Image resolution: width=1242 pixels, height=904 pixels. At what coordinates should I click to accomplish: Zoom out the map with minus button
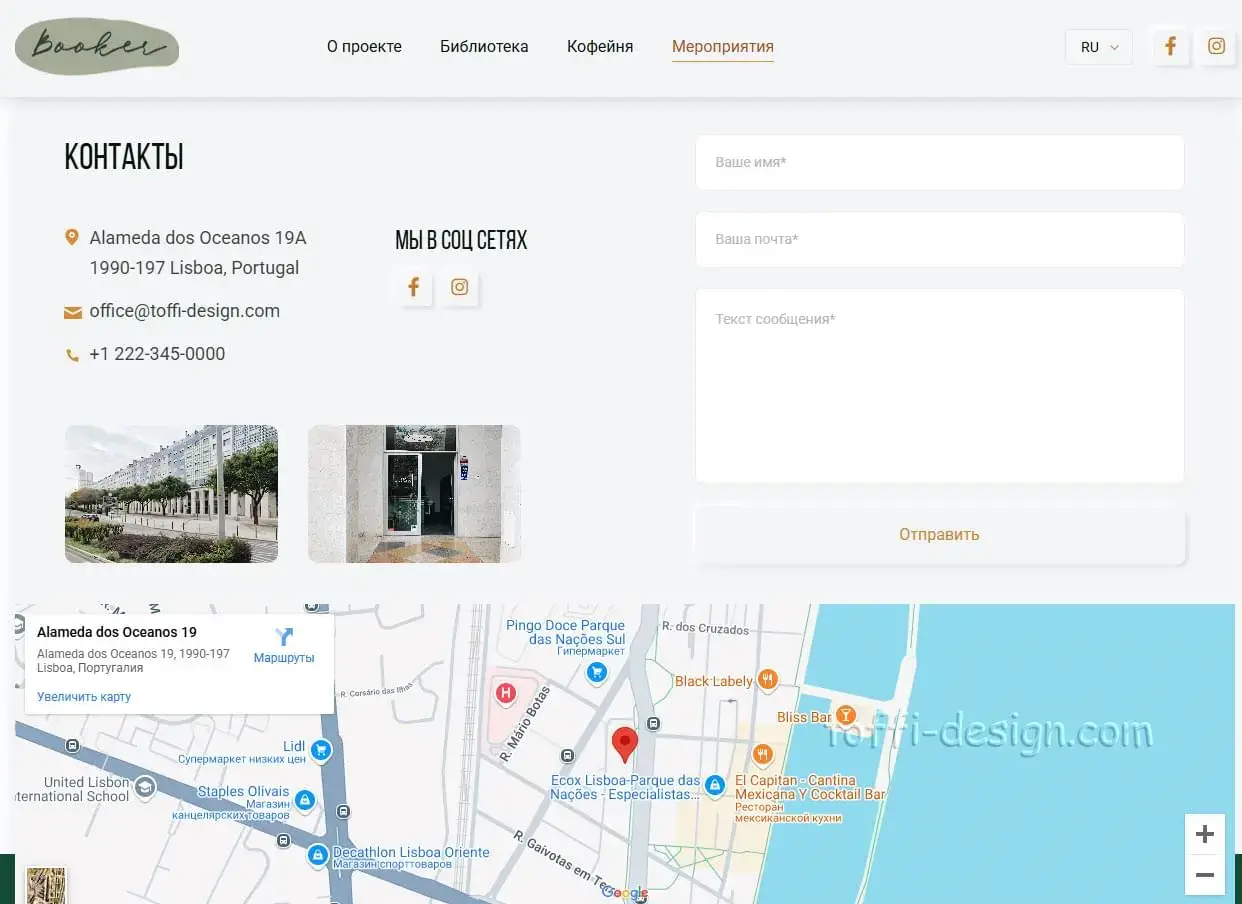tap(1204, 875)
